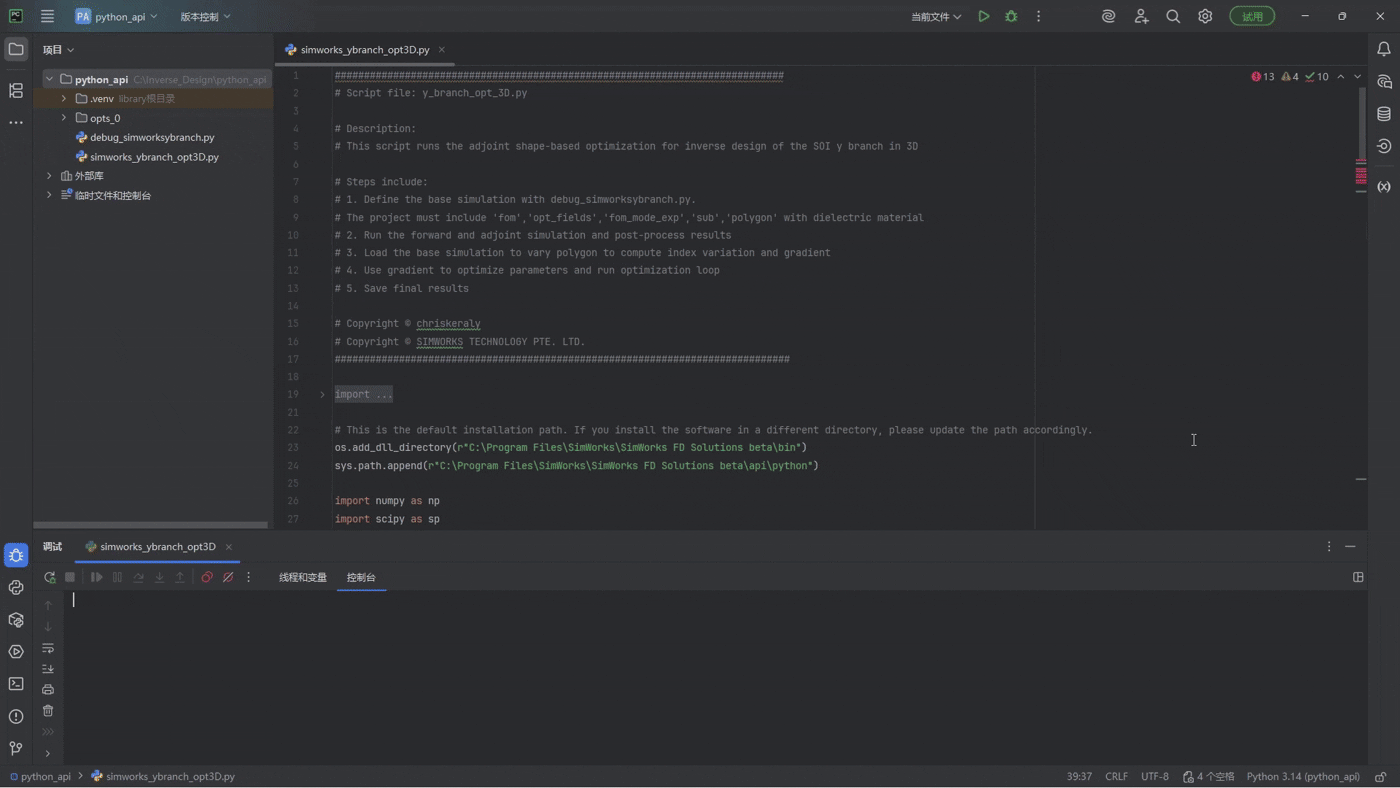Toggle scroll to end in console
Image resolution: width=1400 pixels, height=788 pixels.
click(48, 669)
